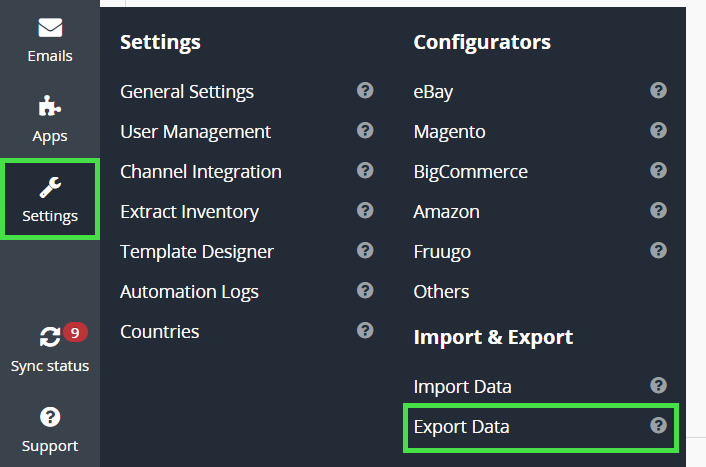Open General Settings menu item
706x467 pixels.
187,91
